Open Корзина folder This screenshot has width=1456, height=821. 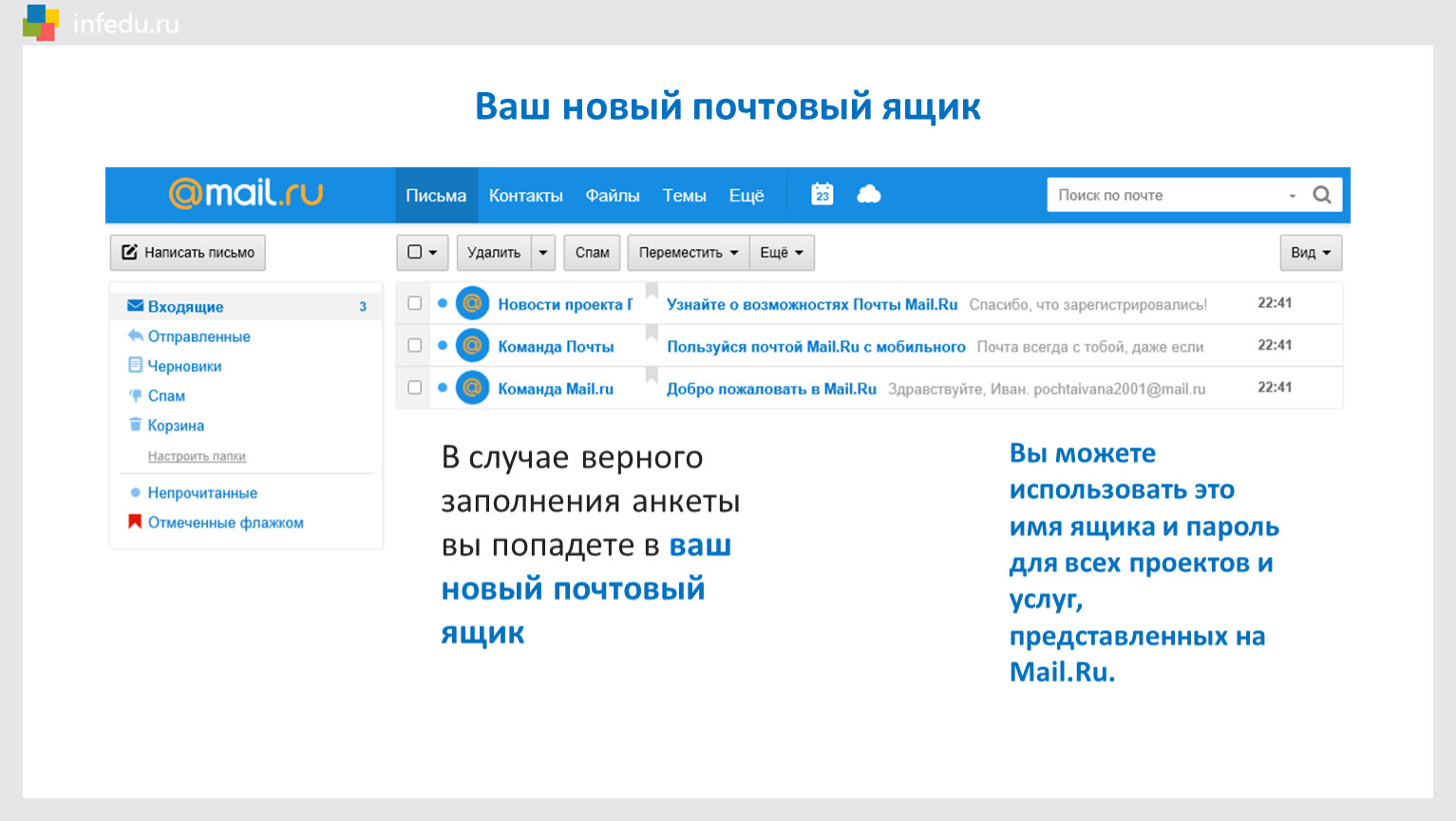176,425
